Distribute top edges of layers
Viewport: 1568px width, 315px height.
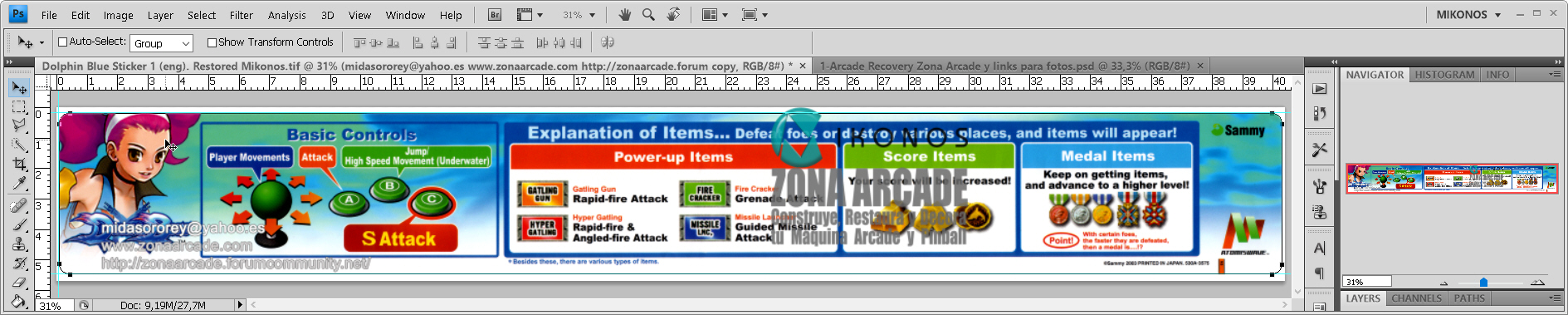[x=484, y=42]
